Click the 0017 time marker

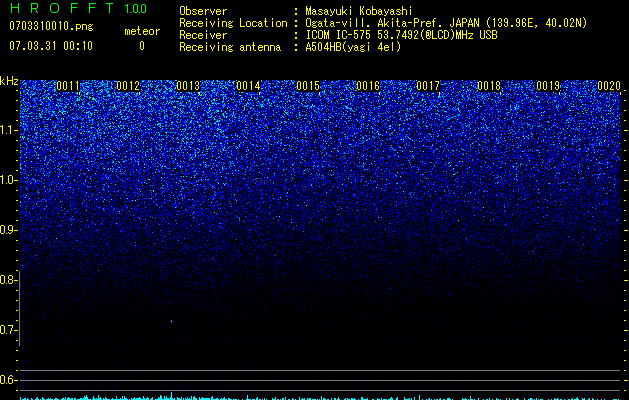[x=428, y=86]
